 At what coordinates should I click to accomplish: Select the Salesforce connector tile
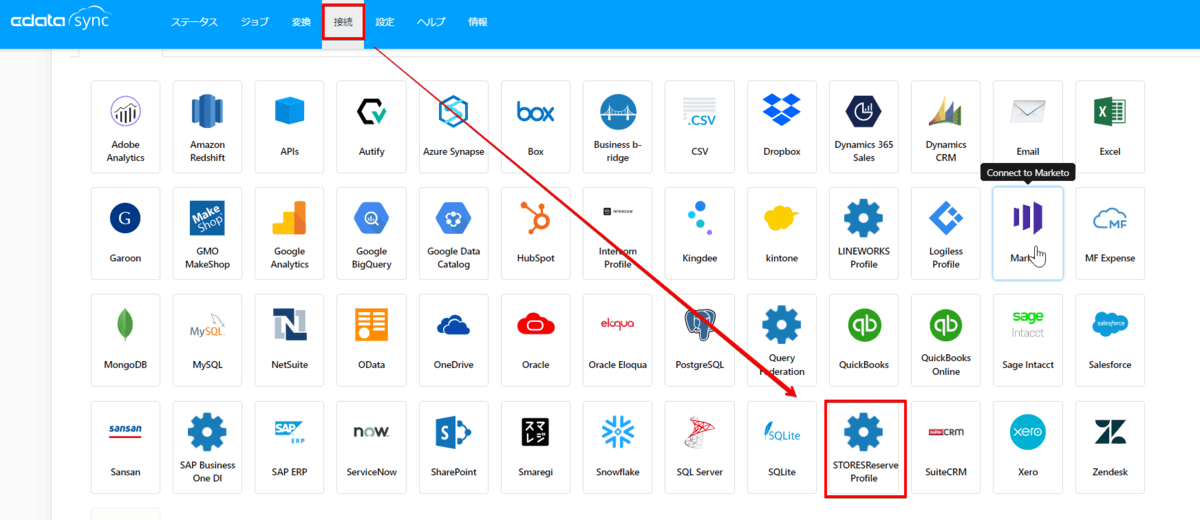1109,340
